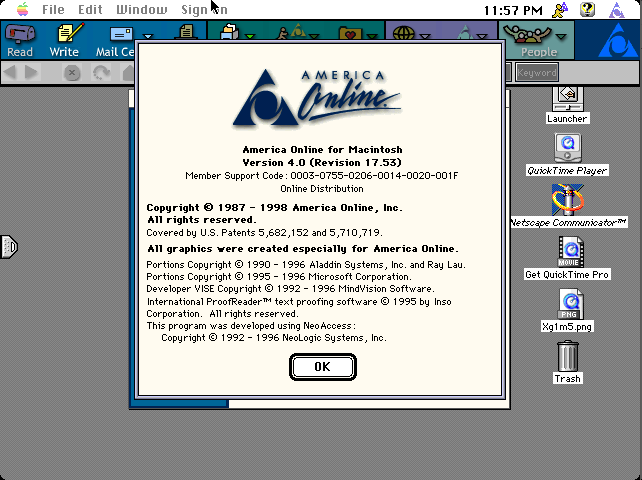Viewport: 642px width, 480px height.
Task: Open the Window menu
Action: (x=142, y=9)
